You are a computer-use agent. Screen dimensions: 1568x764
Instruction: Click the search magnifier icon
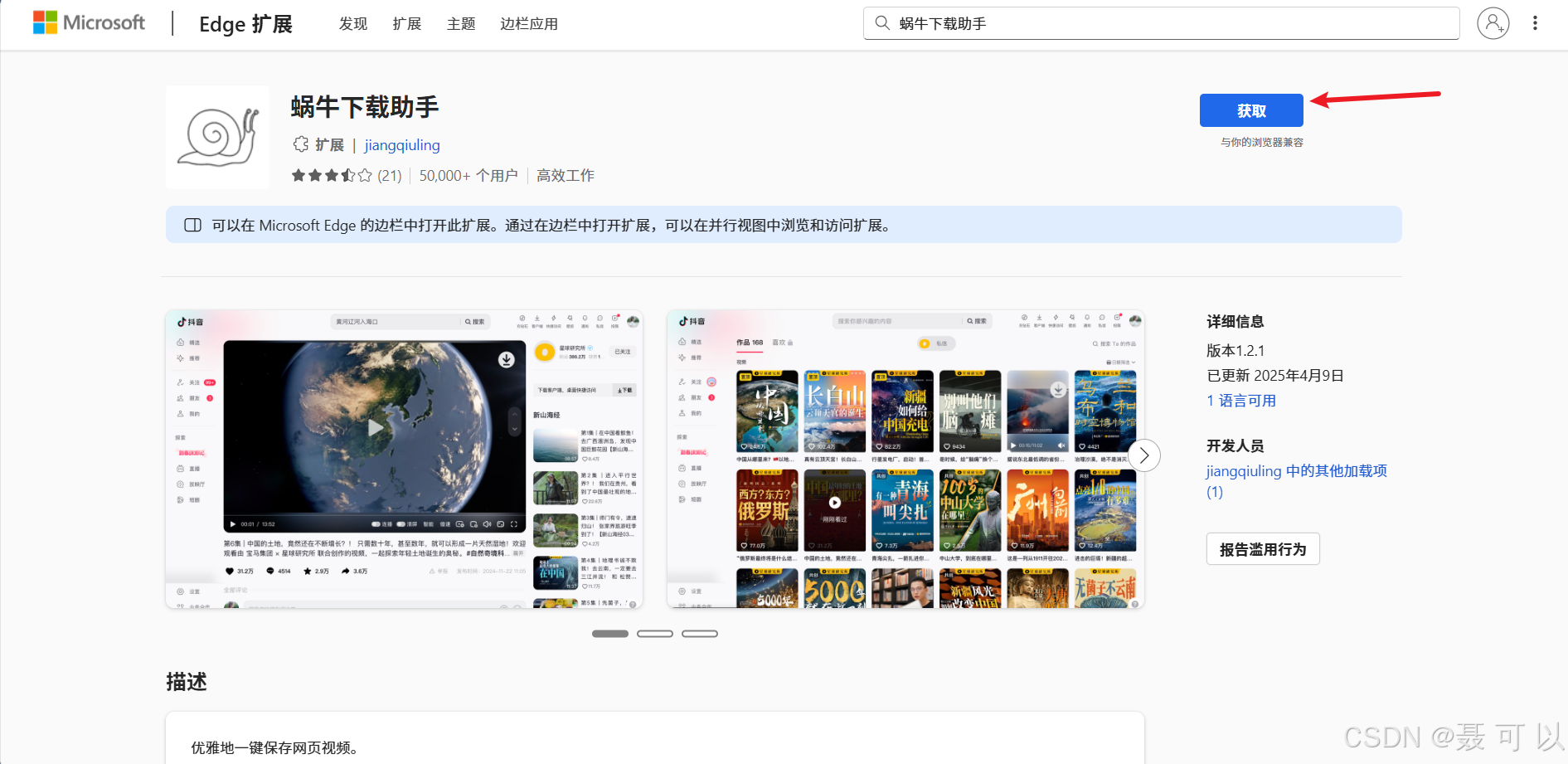click(882, 23)
